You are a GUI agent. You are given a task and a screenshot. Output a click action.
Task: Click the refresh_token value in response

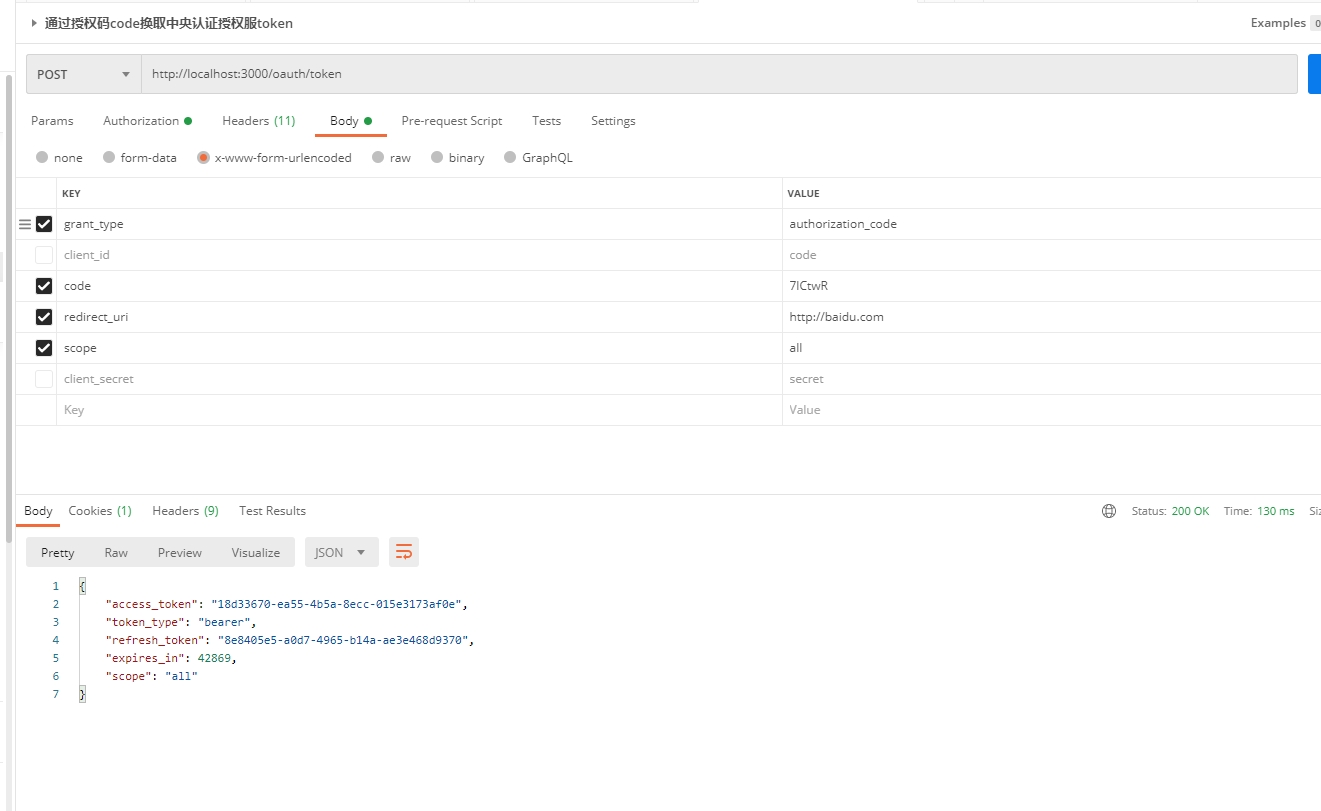tap(342, 640)
